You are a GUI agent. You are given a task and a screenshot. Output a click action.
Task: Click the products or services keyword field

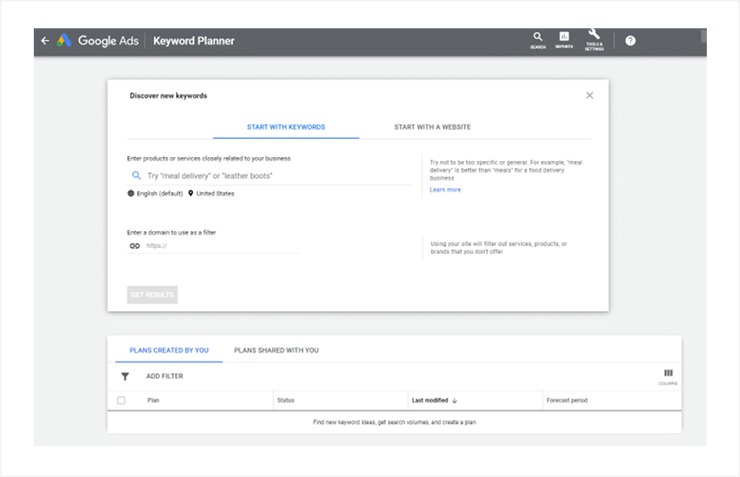(x=270, y=176)
